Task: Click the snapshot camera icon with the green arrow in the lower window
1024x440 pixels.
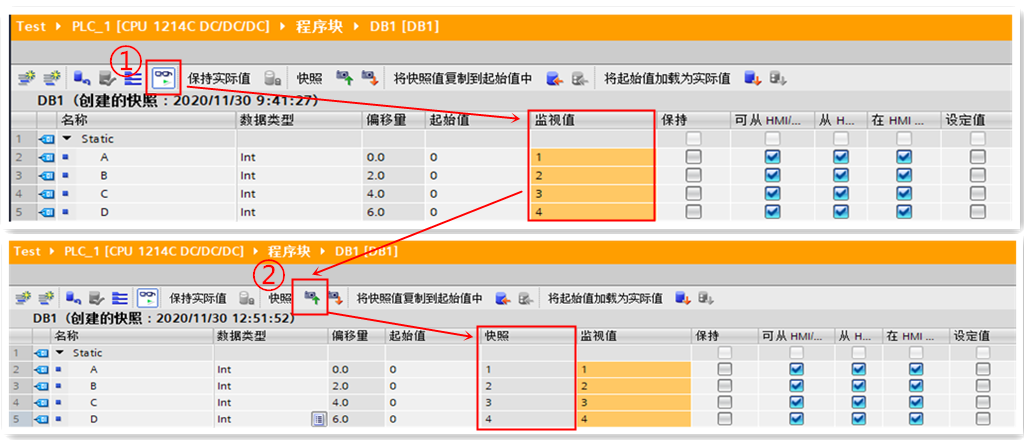Action: [312, 298]
